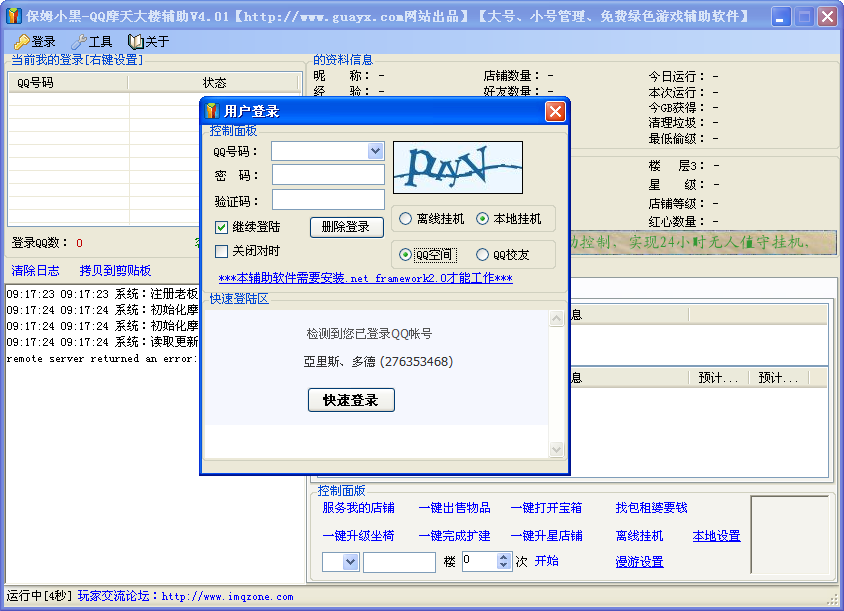Increase the 楼 count spinner

coord(503,557)
